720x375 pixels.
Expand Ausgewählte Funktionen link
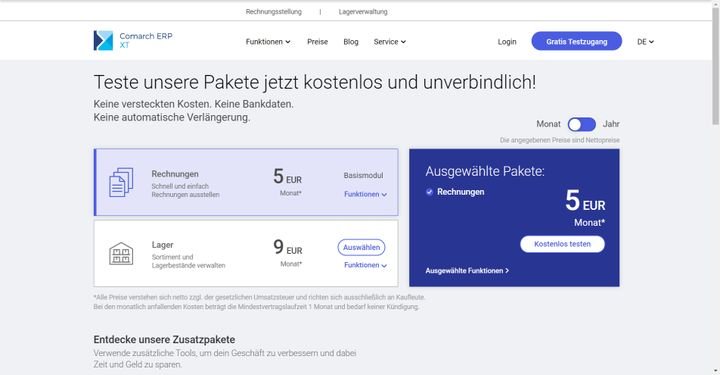[x=467, y=271]
